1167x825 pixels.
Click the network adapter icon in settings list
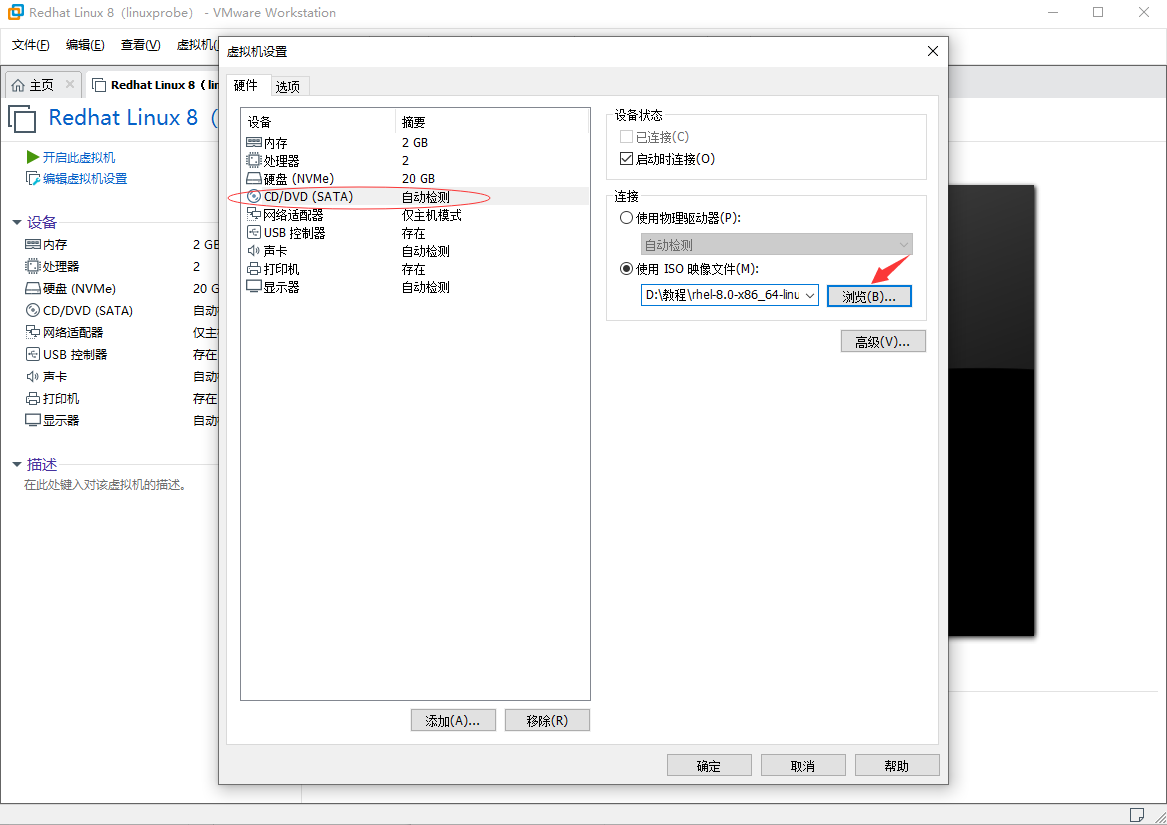coord(254,214)
